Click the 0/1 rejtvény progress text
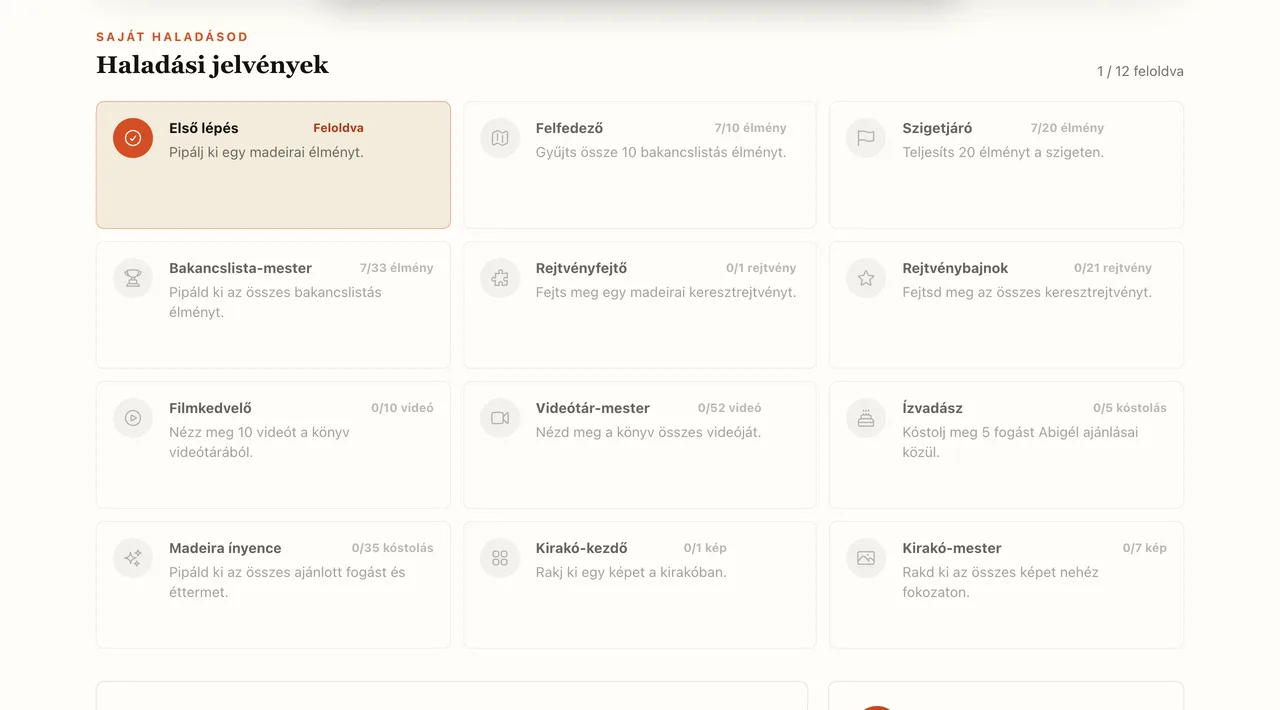 click(761, 268)
